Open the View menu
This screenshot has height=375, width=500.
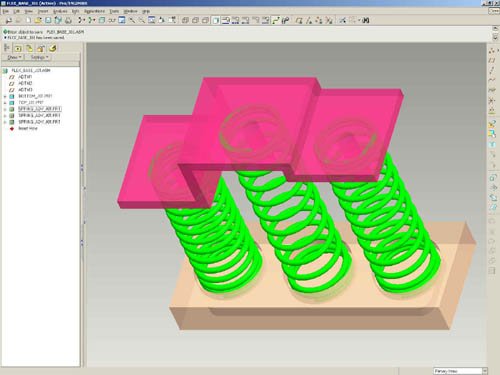29,11
